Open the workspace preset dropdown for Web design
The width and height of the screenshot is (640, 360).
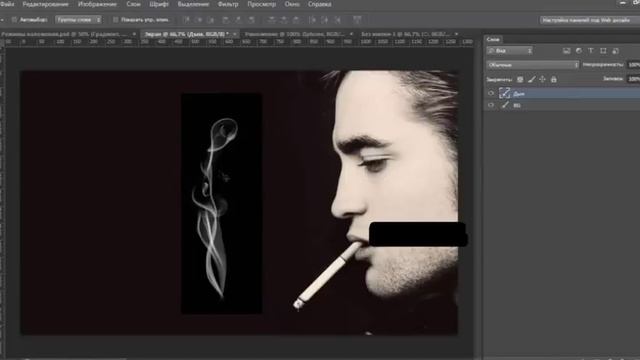[x=590, y=20]
